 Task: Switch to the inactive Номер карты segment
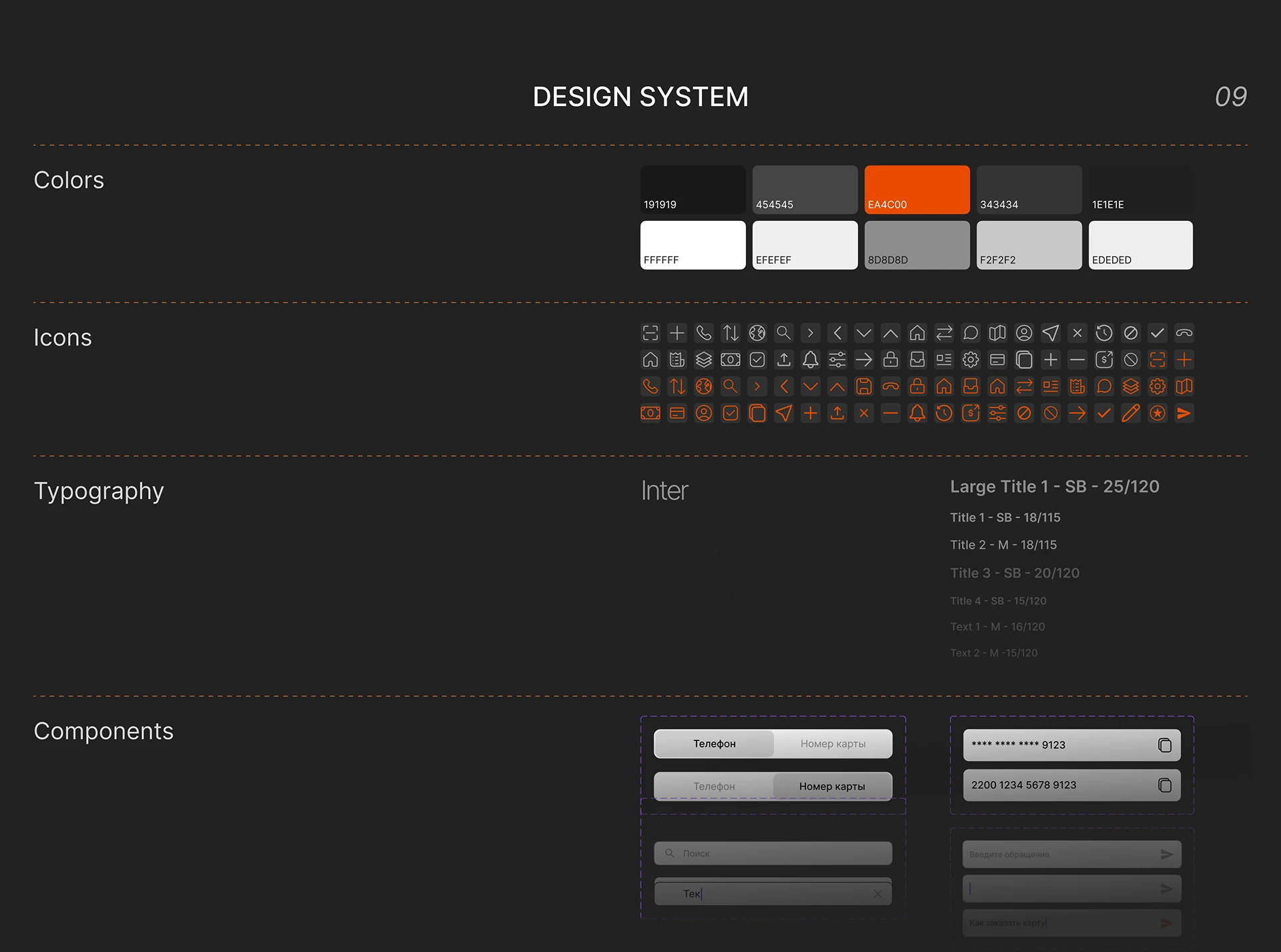[833, 744]
